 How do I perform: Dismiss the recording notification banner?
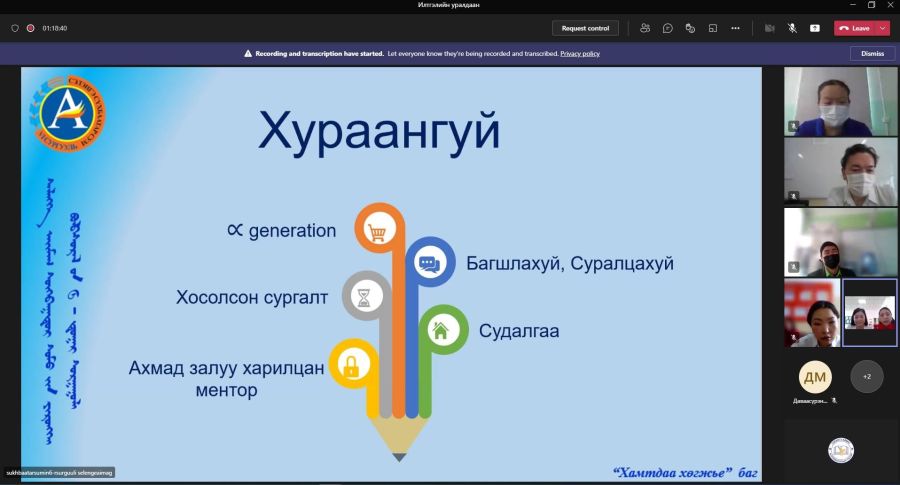(872, 53)
